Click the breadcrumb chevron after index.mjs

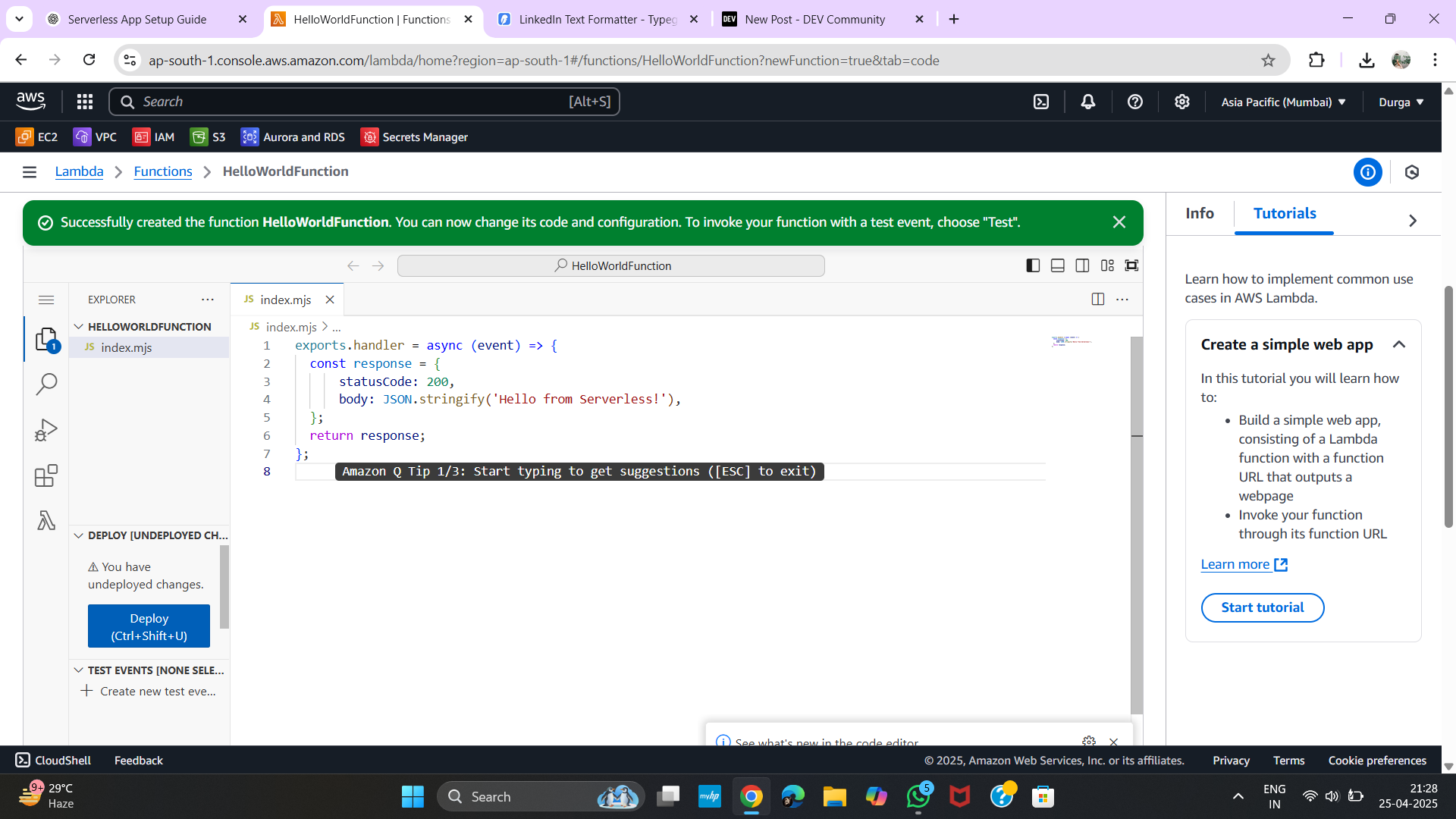pyautogui.click(x=325, y=326)
